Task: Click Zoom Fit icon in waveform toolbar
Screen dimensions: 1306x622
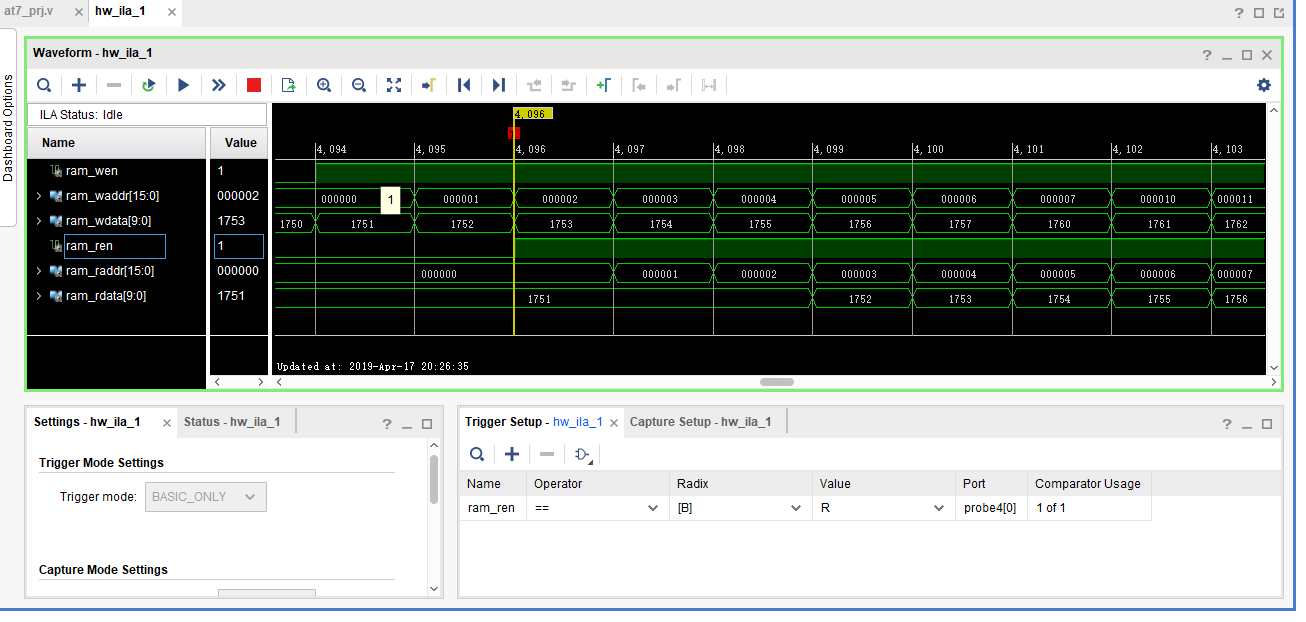Action: 394,85
